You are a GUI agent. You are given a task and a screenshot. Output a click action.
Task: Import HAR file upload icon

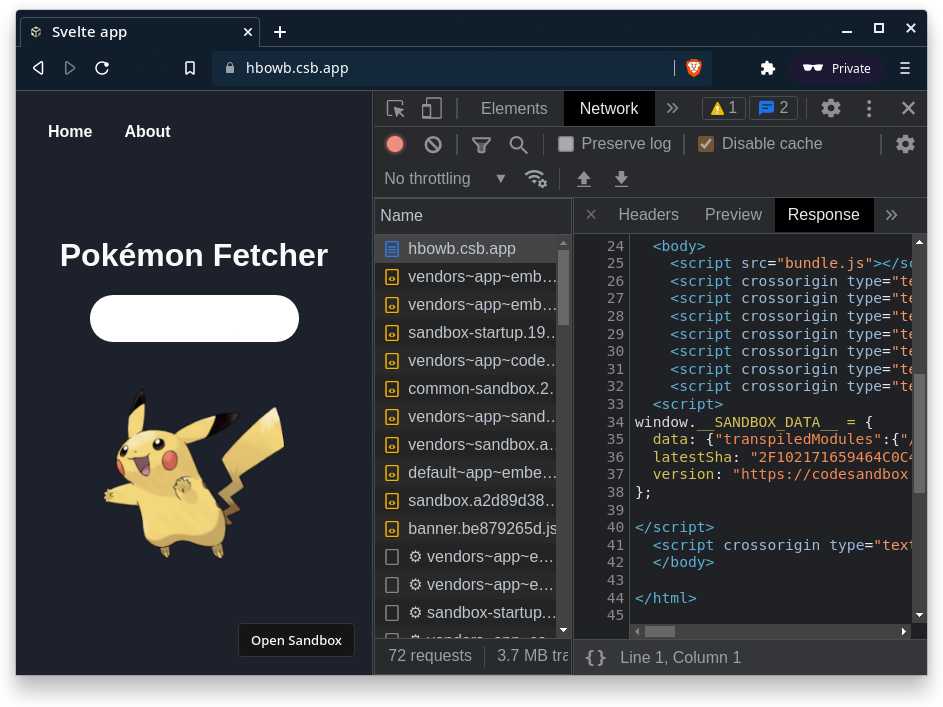[x=583, y=179]
